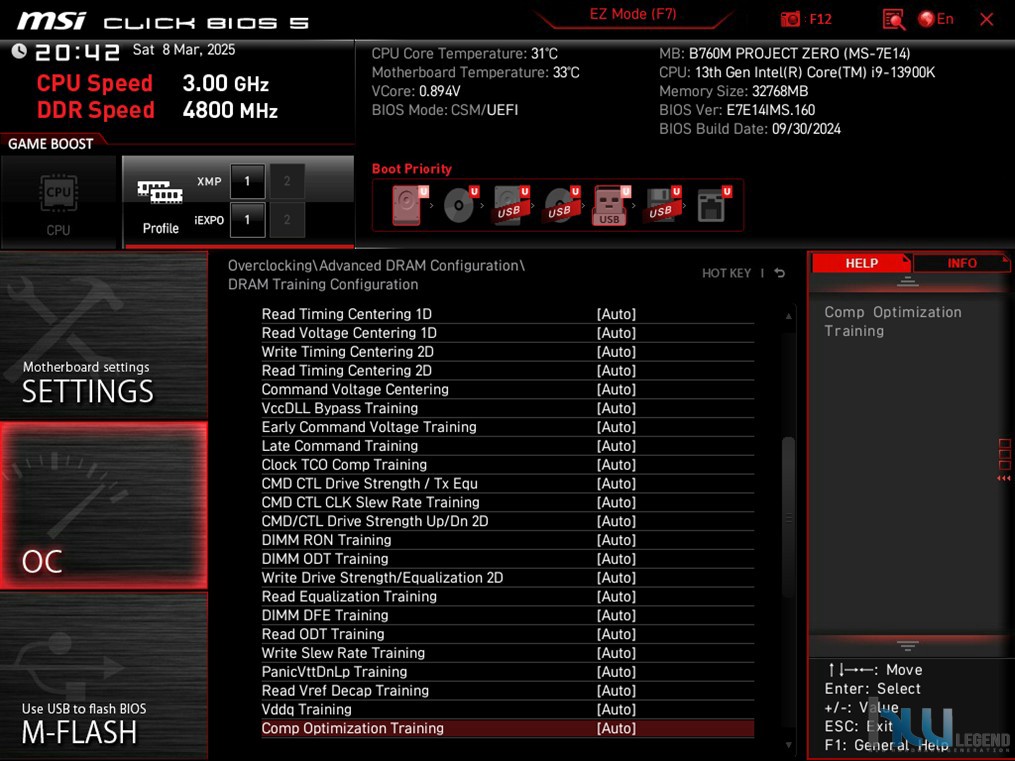This screenshot has width=1015, height=761.
Task: Select PanicVttDnLp Training row
Action: click(x=508, y=672)
